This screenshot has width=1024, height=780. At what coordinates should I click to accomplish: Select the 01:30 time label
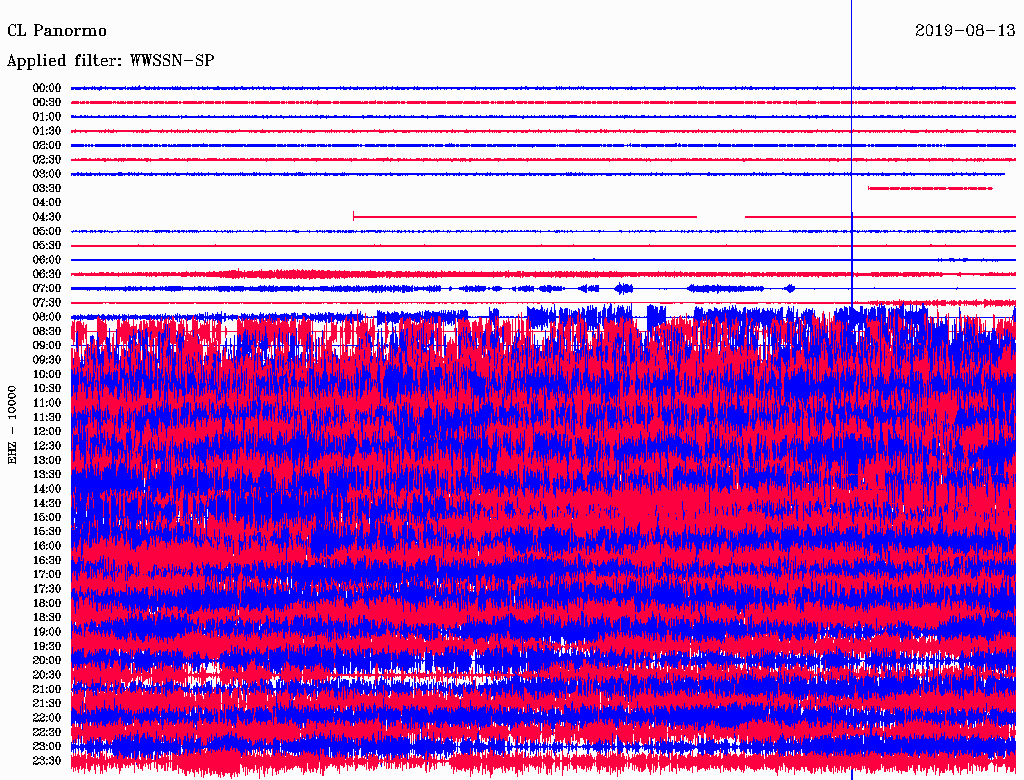click(x=47, y=131)
